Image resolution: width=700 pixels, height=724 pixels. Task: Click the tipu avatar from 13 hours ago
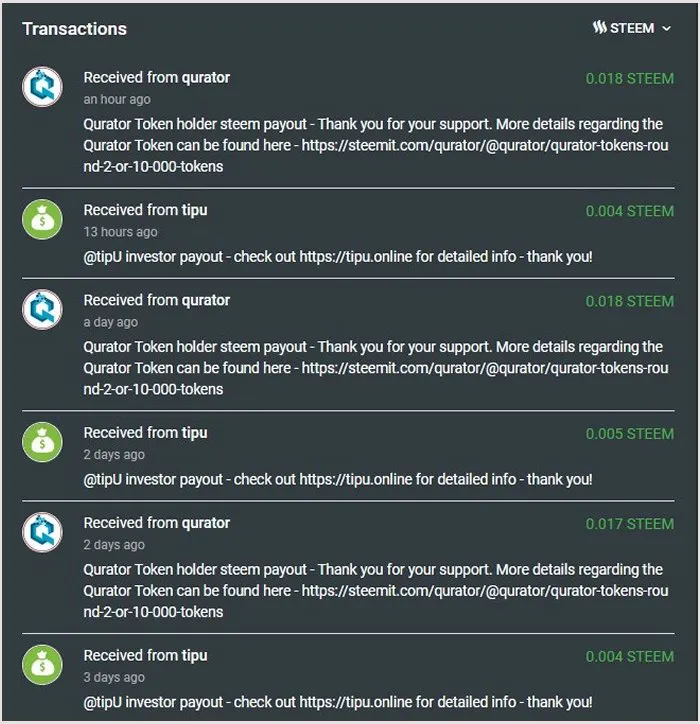[x=42, y=219]
